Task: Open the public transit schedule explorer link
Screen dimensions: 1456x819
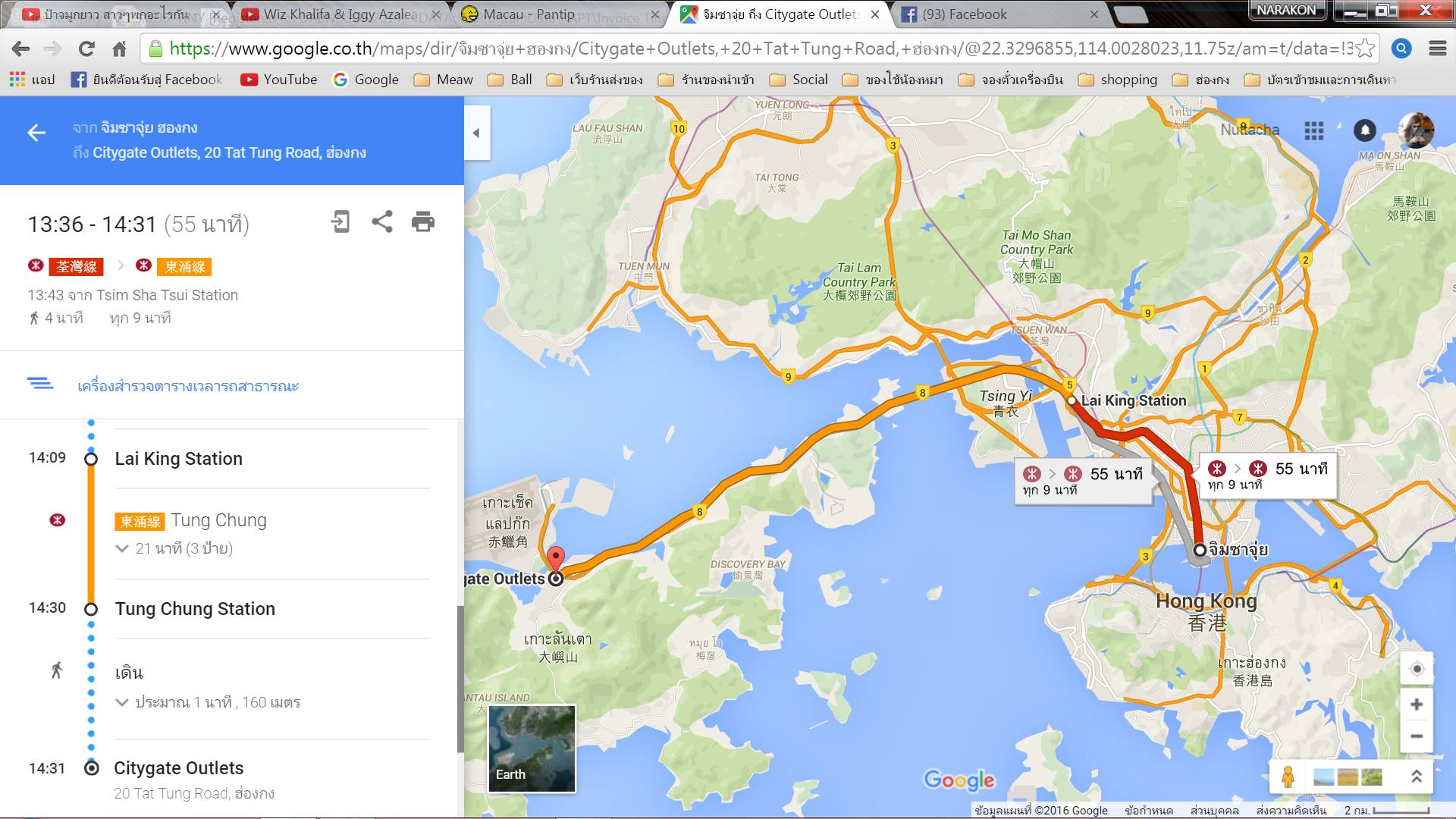Action: pyautogui.click(x=188, y=386)
